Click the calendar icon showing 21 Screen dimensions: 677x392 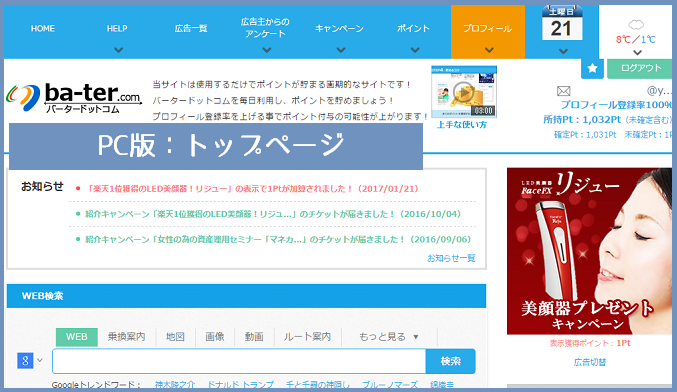(x=562, y=23)
